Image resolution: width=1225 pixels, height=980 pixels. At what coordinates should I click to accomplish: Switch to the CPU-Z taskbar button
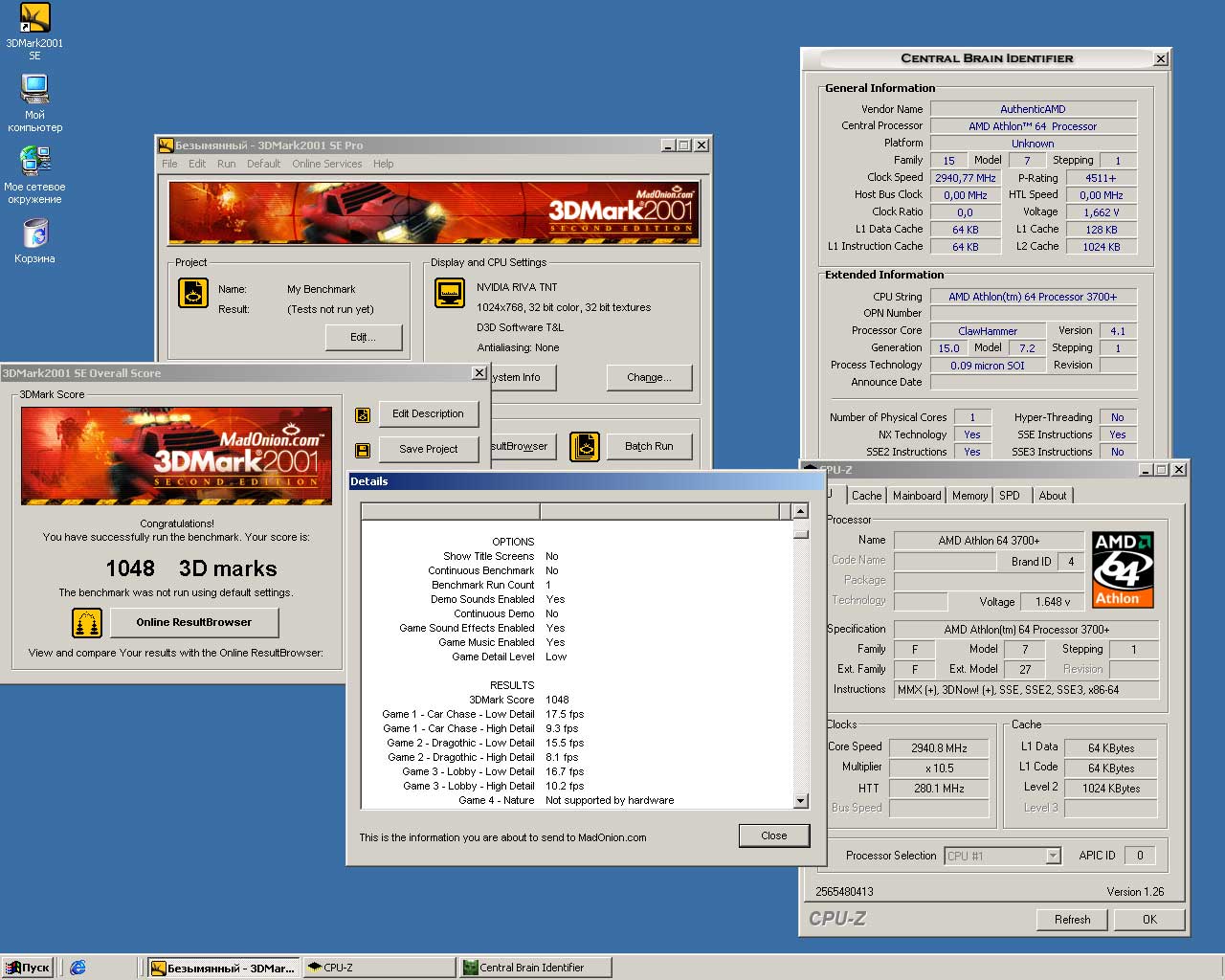point(378,968)
